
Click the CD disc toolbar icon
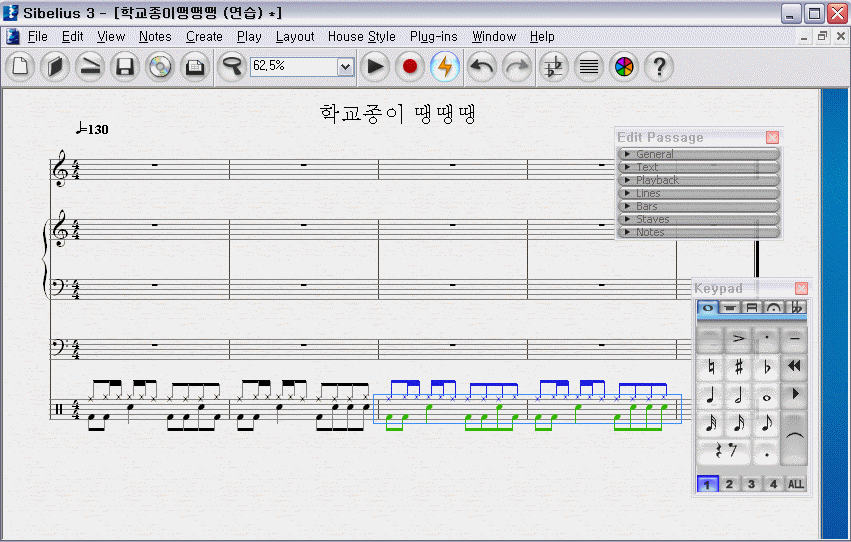(x=160, y=67)
